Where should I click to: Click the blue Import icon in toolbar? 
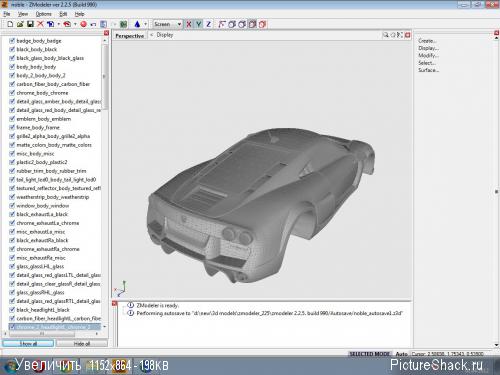[50, 24]
